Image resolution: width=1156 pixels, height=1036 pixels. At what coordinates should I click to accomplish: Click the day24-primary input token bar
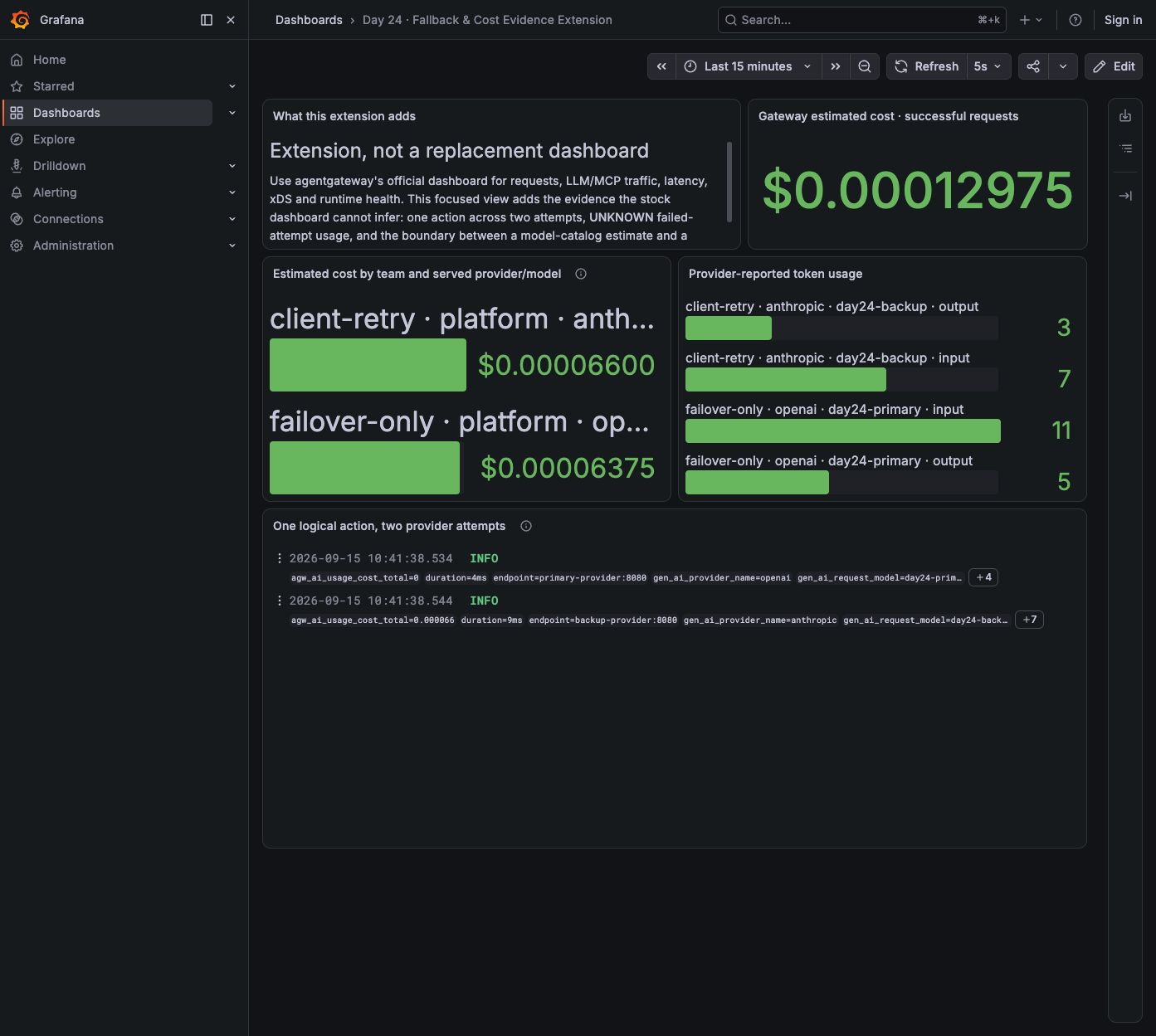[843, 431]
